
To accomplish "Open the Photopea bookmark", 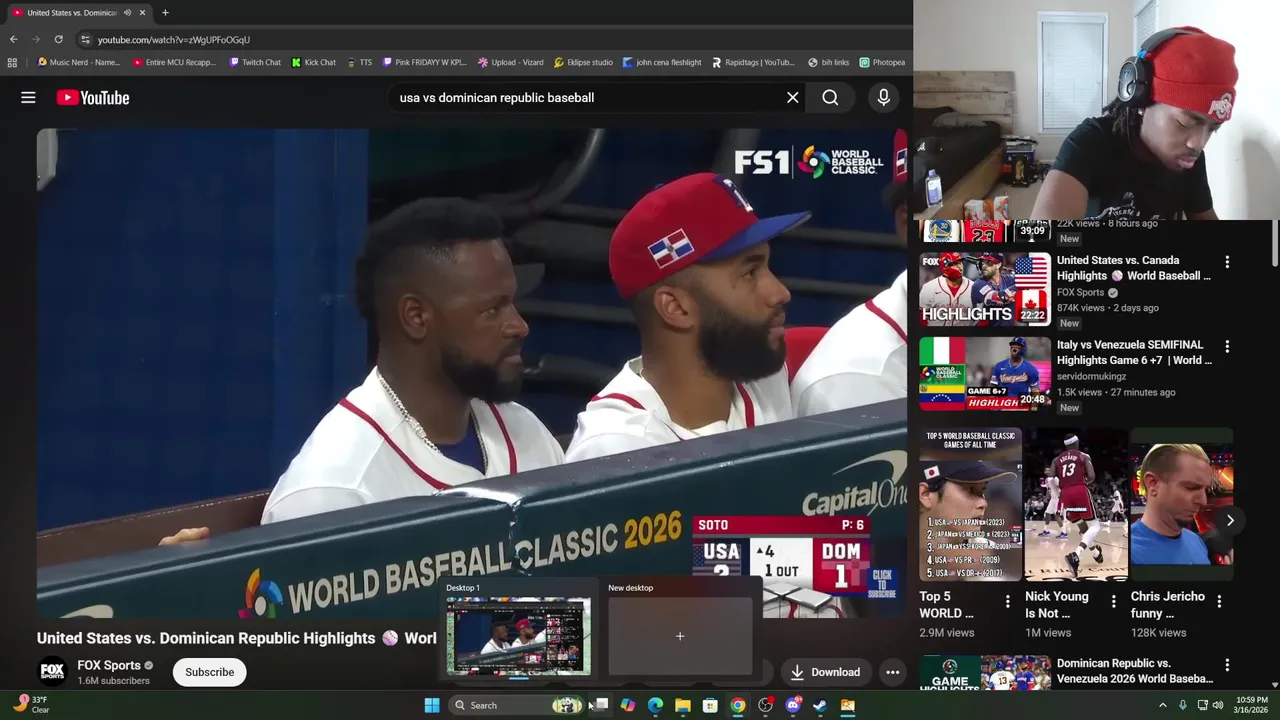I will (x=882, y=62).
